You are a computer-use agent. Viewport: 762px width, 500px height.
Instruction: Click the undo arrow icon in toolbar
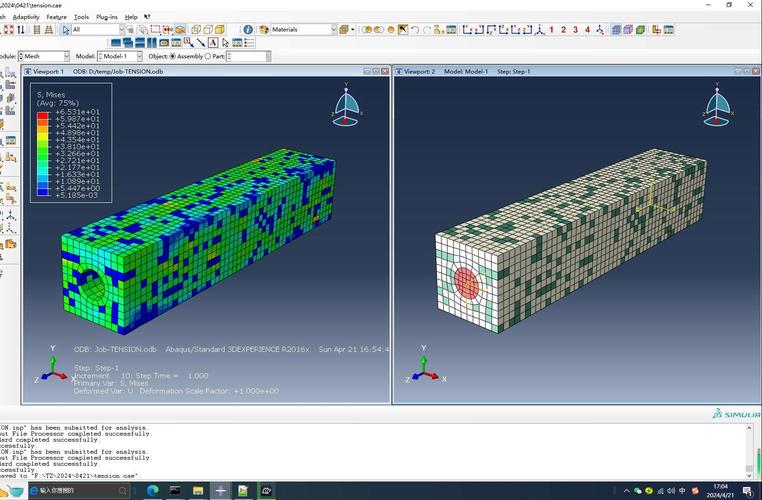pos(414,30)
